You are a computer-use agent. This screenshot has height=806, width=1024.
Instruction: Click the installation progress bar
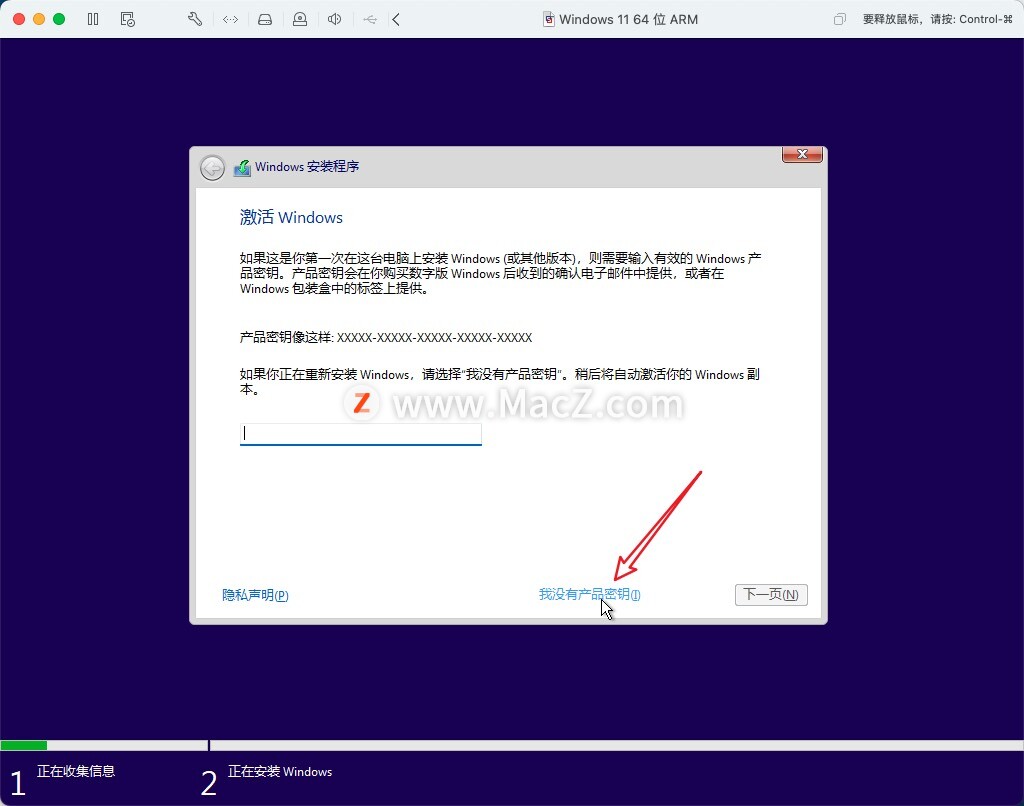[512, 745]
